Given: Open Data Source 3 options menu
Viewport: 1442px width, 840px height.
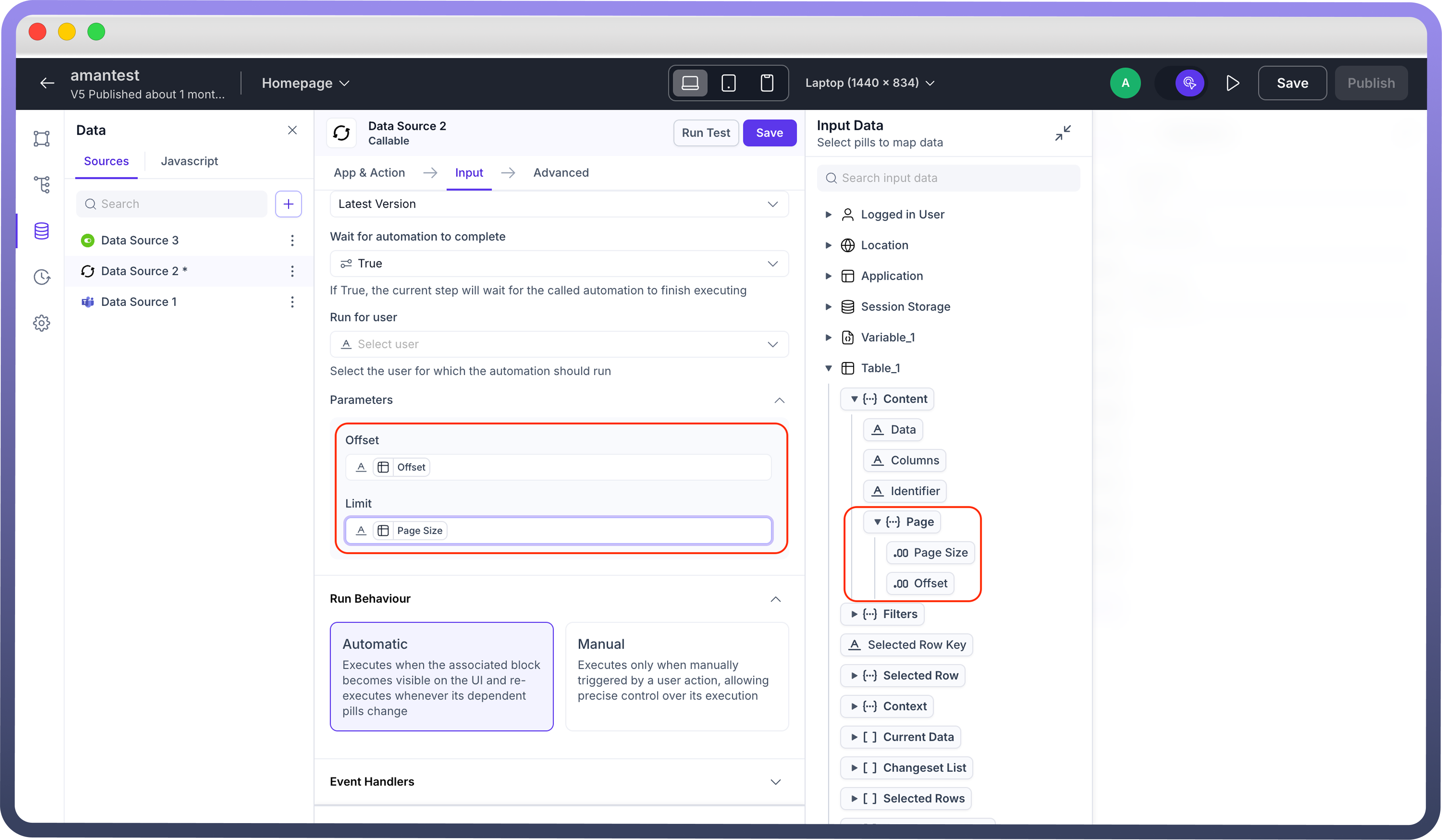Looking at the screenshot, I should click(x=292, y=240).
